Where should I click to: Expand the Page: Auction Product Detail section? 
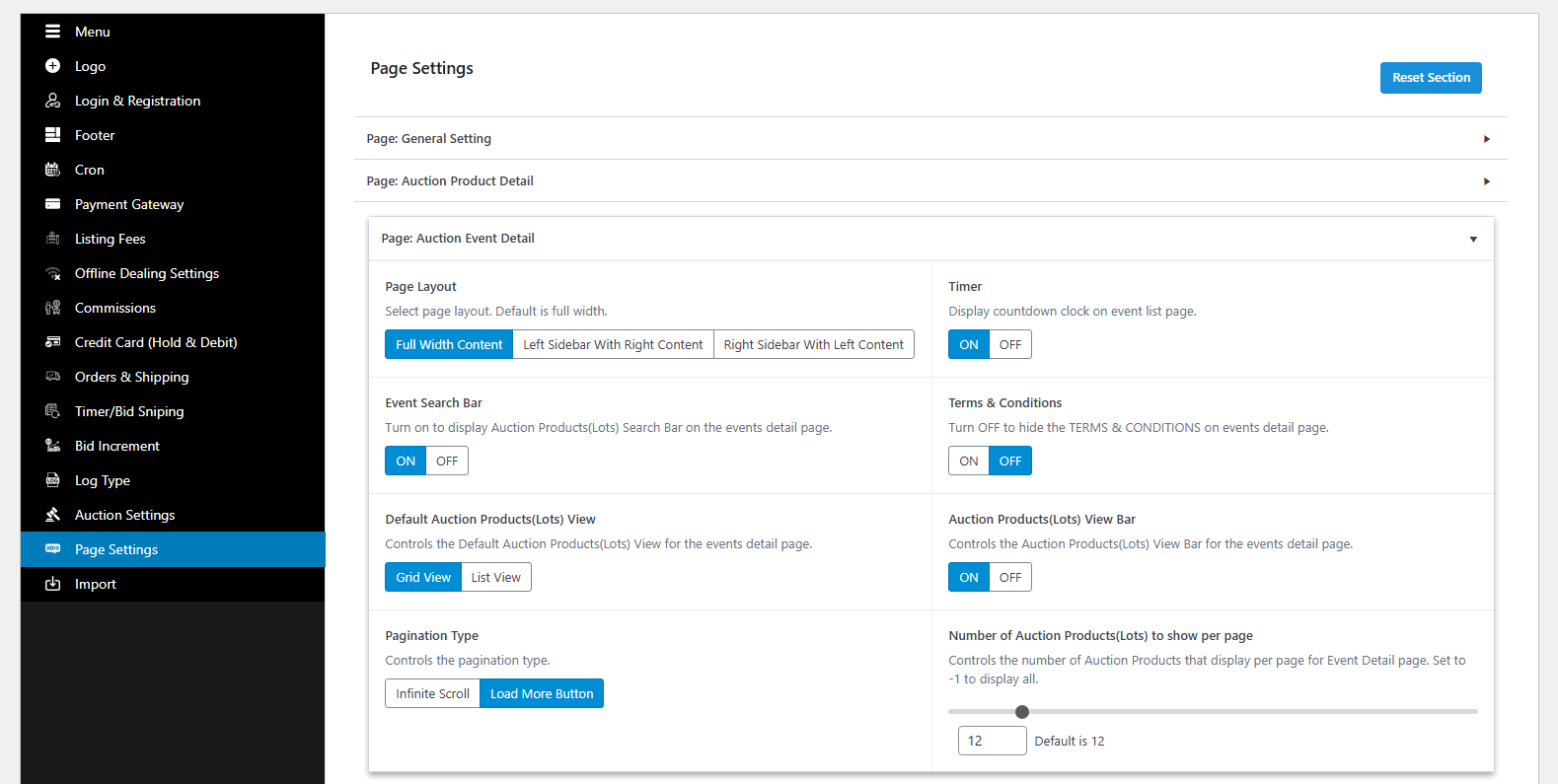(x=930, y=181)
